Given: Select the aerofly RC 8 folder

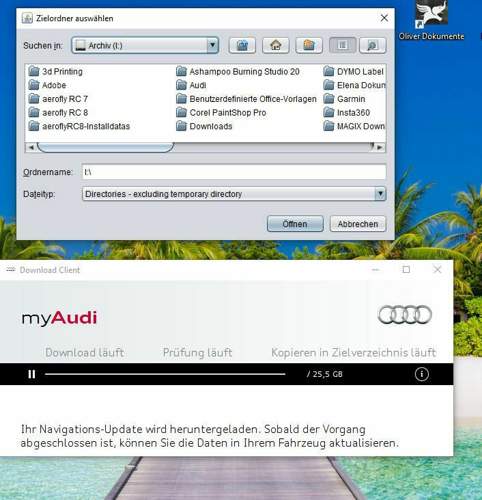Looking at the screenshot, I should click(58, 112).
